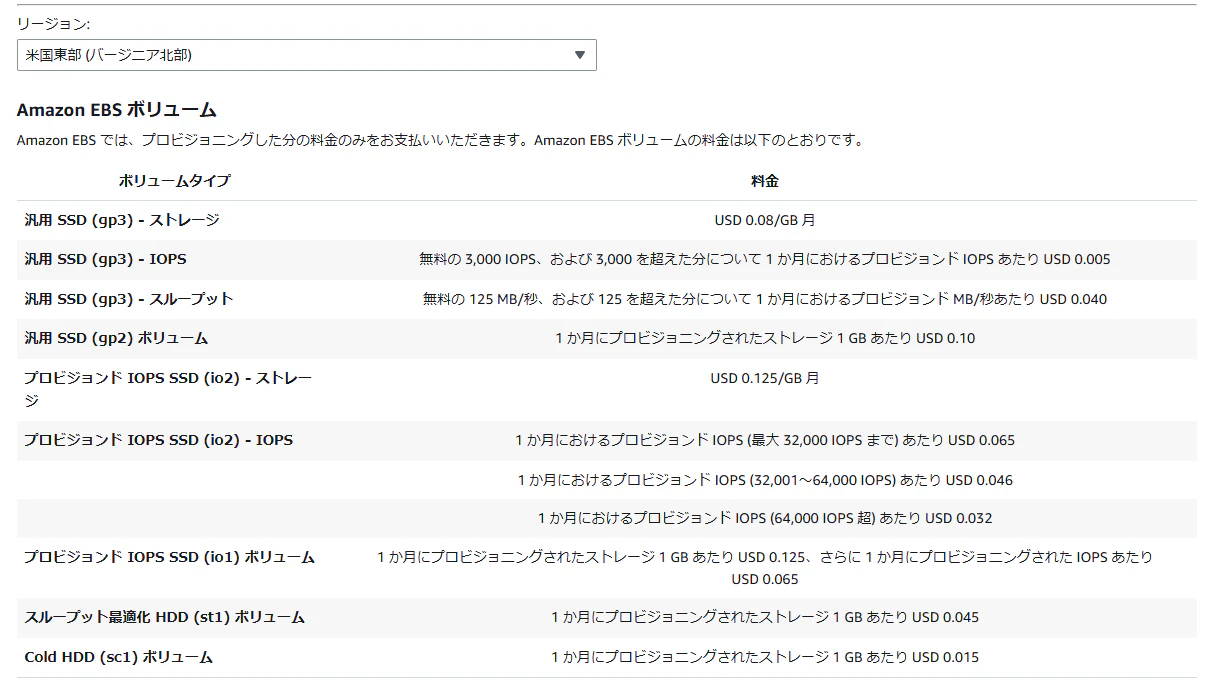Click the EBS description sentence under the heading
Screen dimensions: 1206x692
point(440,140)
